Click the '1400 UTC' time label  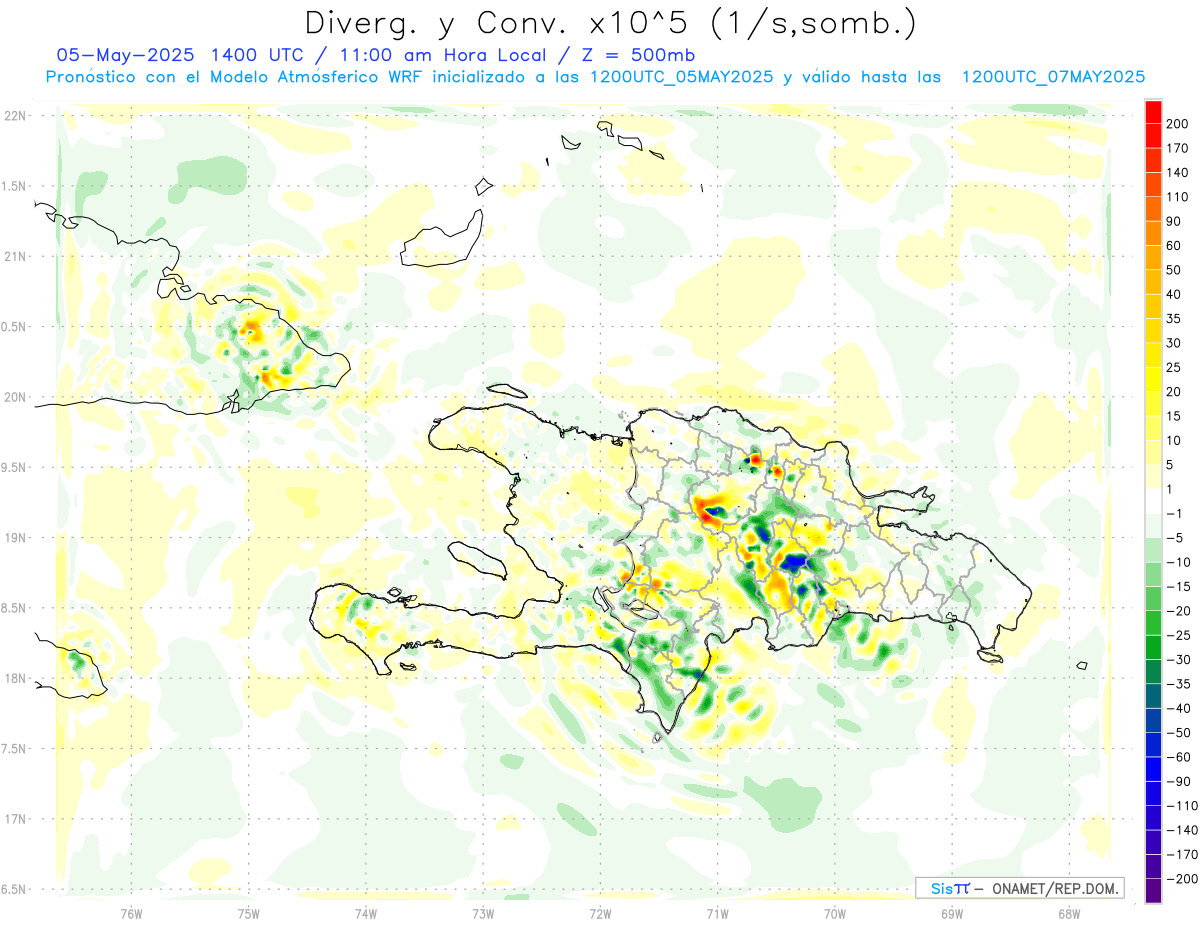pos(257,55)
